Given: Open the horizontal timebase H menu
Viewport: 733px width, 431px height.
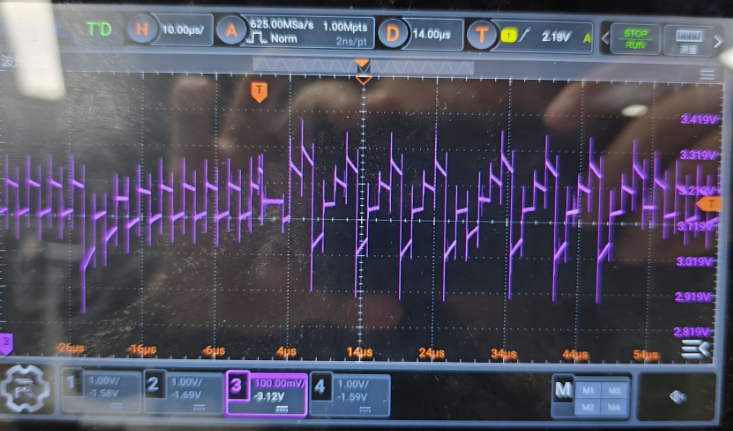Looking at the screenshot, I should [x=141, y=32].
